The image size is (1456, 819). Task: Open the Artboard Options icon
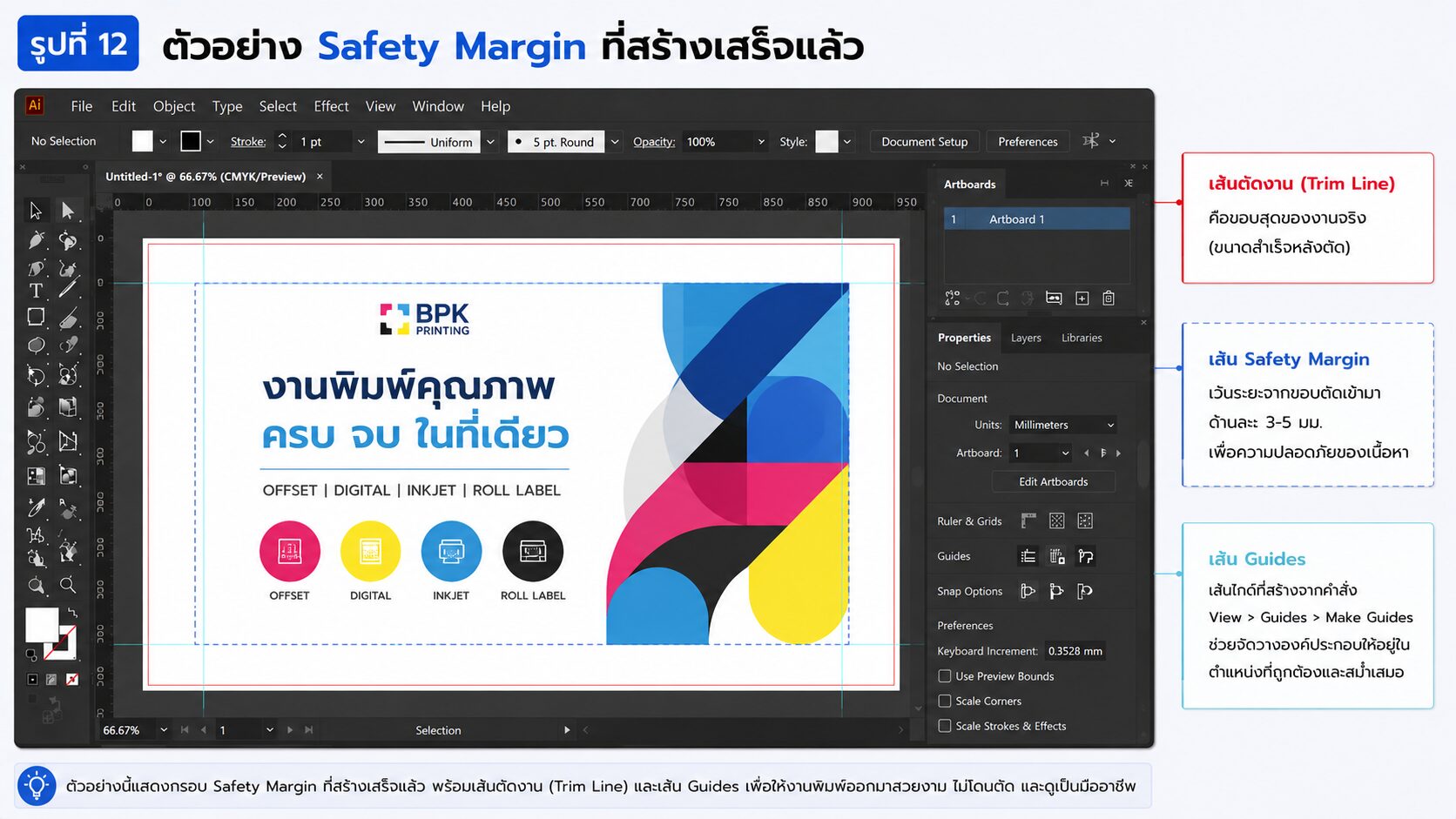(x=1054, y=299)
